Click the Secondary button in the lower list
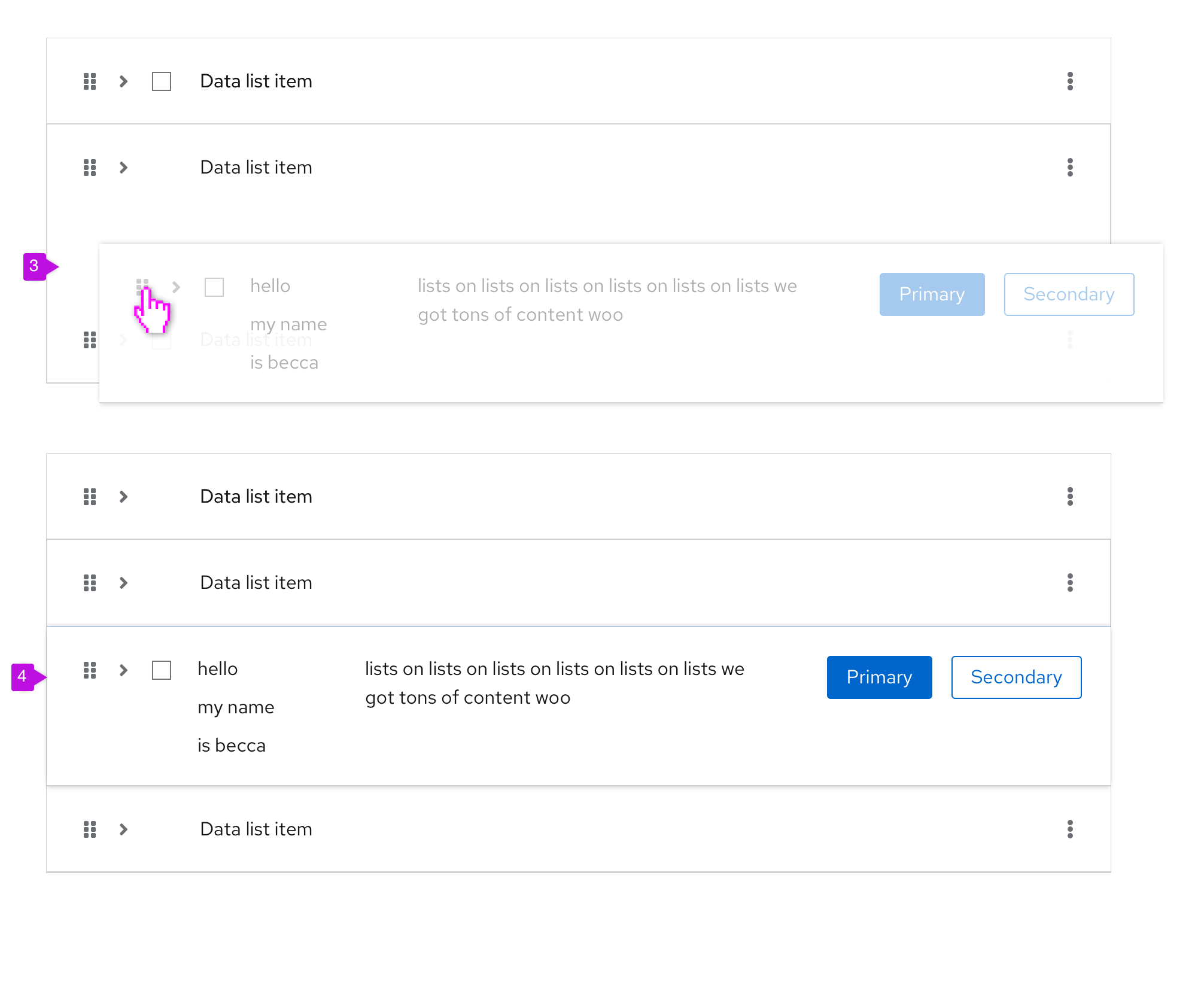The width and height of the screenshot is (1204, 985). pyautogui.click(x=1016, y=677)
